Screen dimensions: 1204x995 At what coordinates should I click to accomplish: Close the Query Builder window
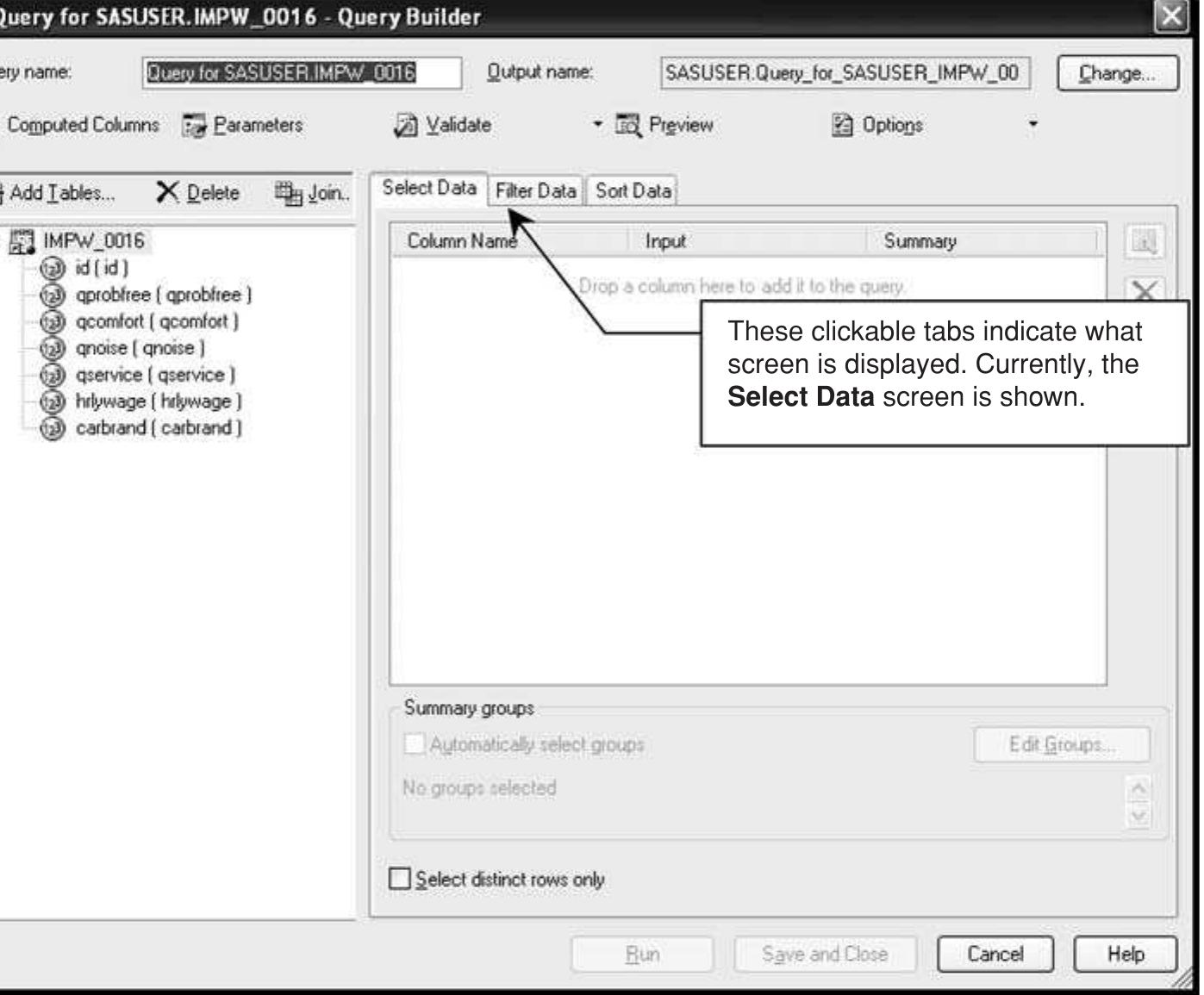point(1170,17)
